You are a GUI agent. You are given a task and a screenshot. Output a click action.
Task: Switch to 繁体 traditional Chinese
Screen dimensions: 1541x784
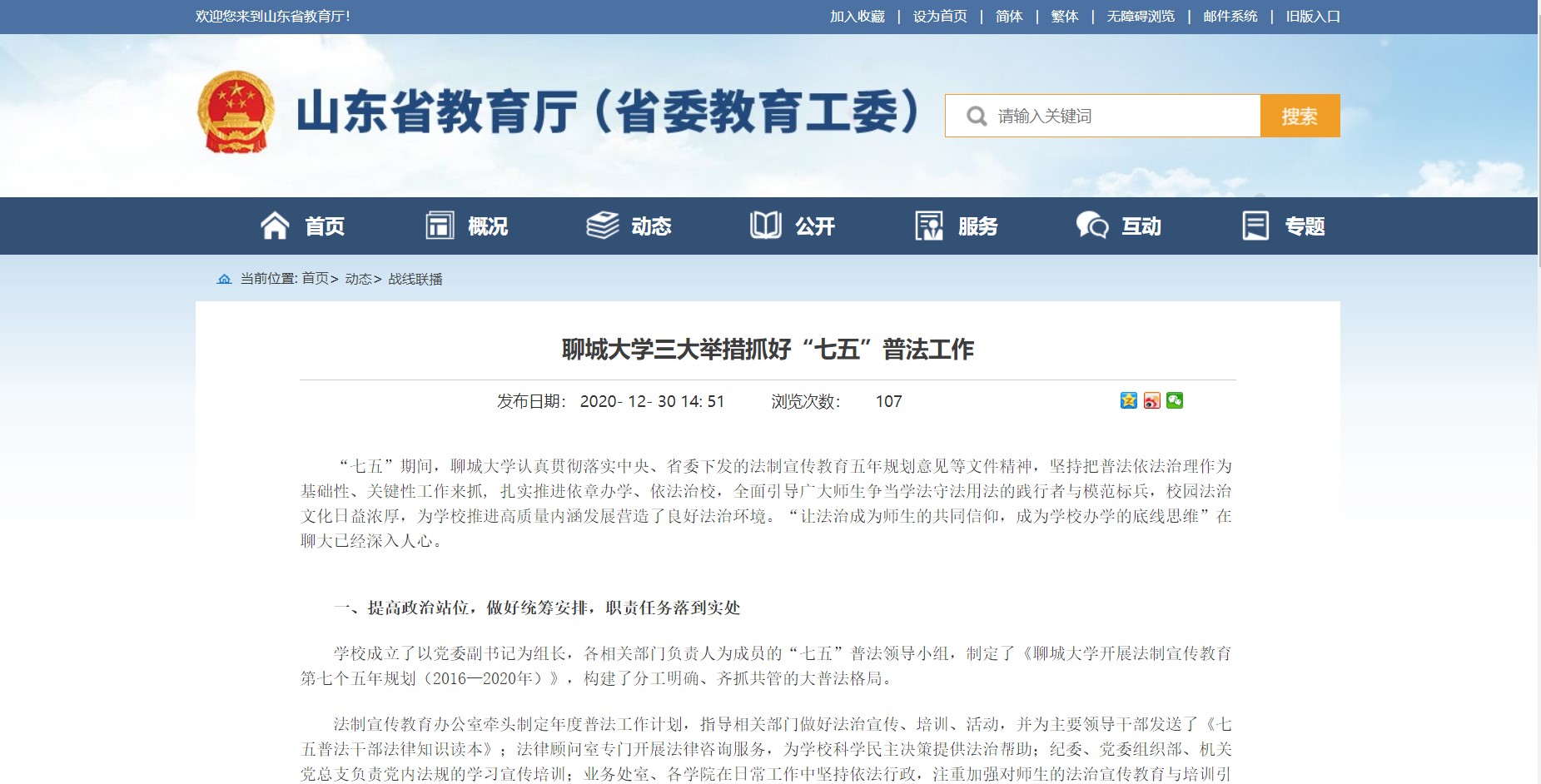(x=1064, y=17)
